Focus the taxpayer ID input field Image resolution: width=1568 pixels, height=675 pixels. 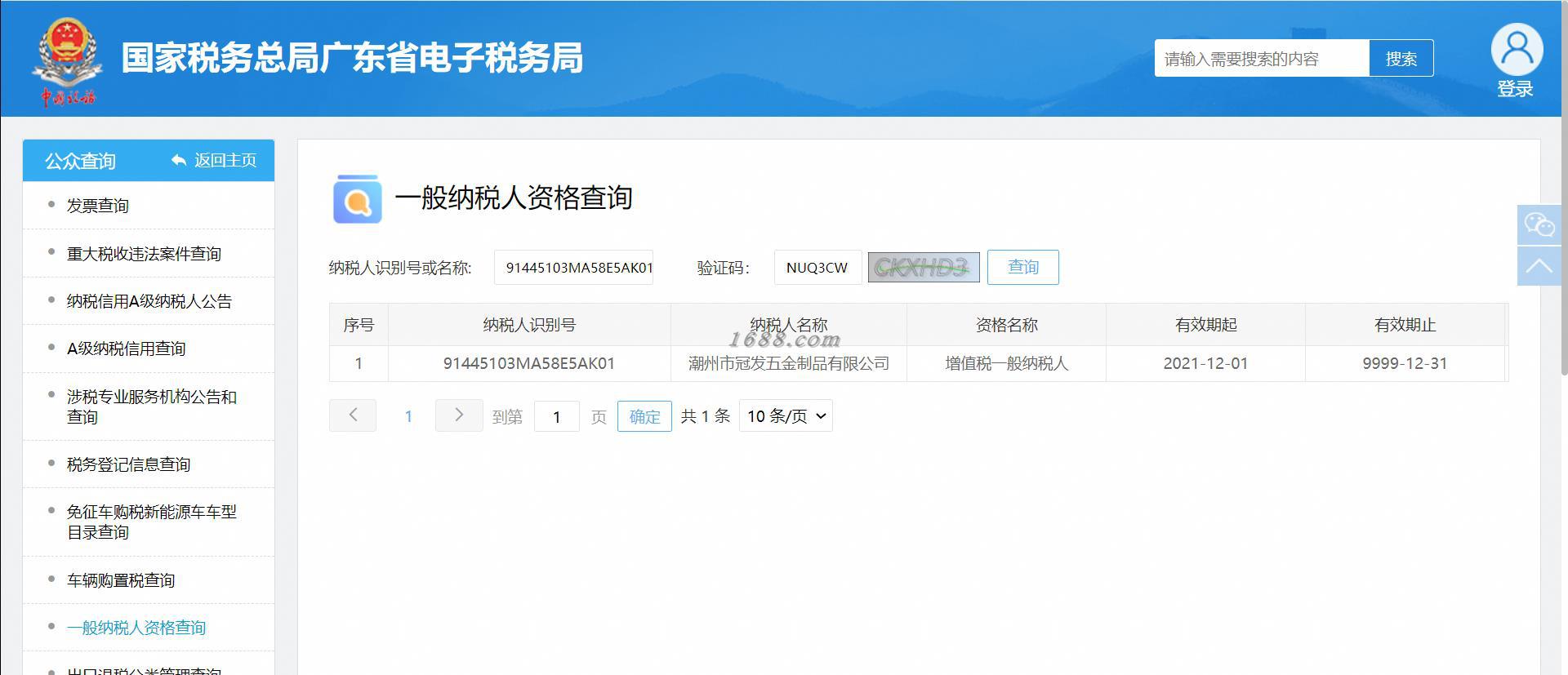point(573,268)
